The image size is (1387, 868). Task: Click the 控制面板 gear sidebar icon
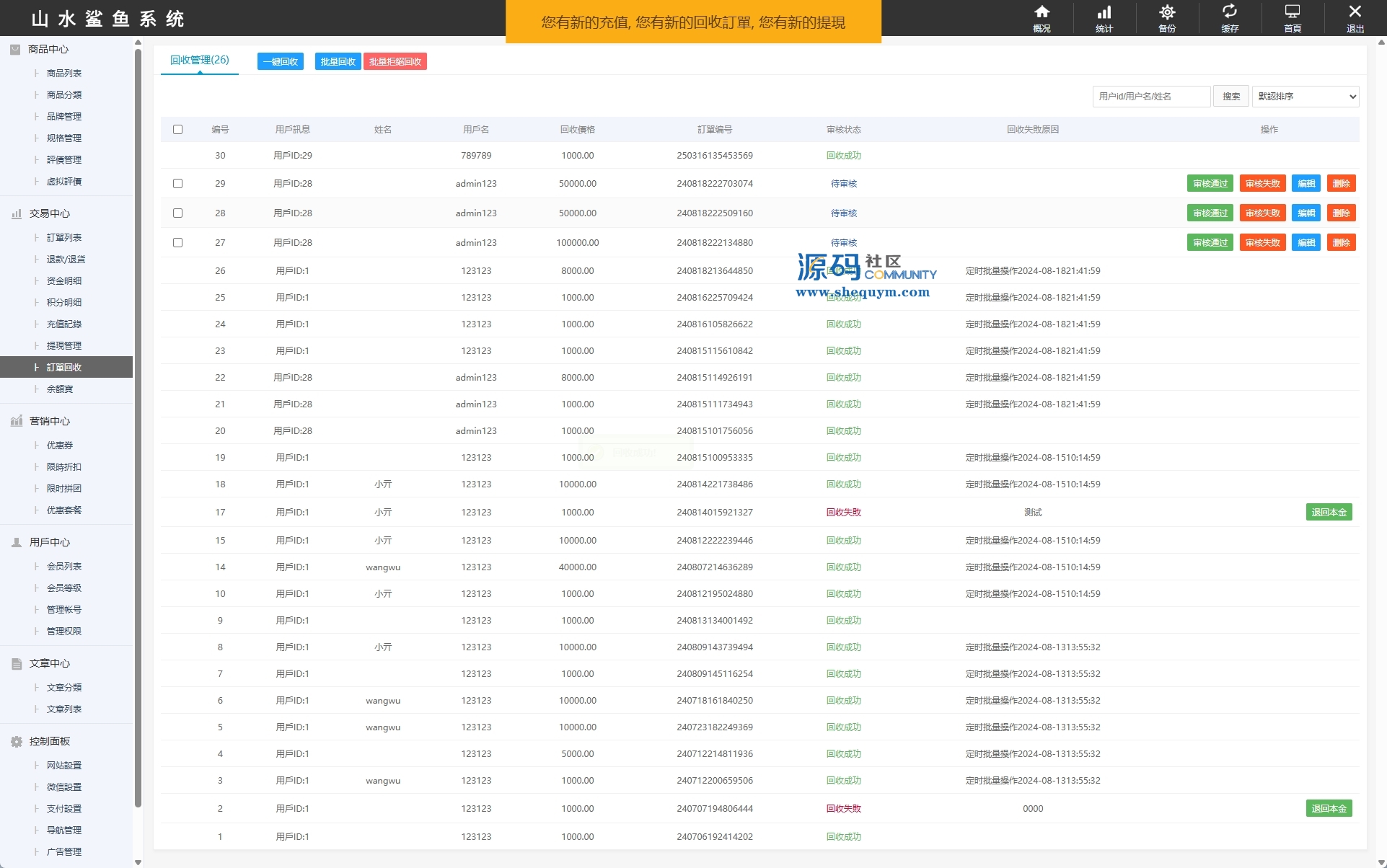(x=16, y=742)
